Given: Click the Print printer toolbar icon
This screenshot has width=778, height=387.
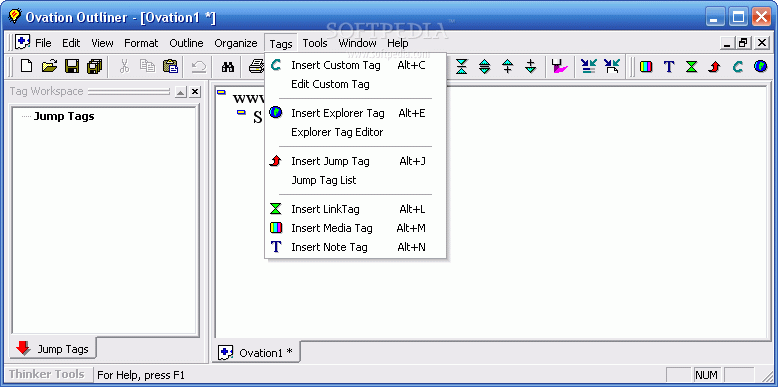Looking at the screenshot, I should 256,66.
